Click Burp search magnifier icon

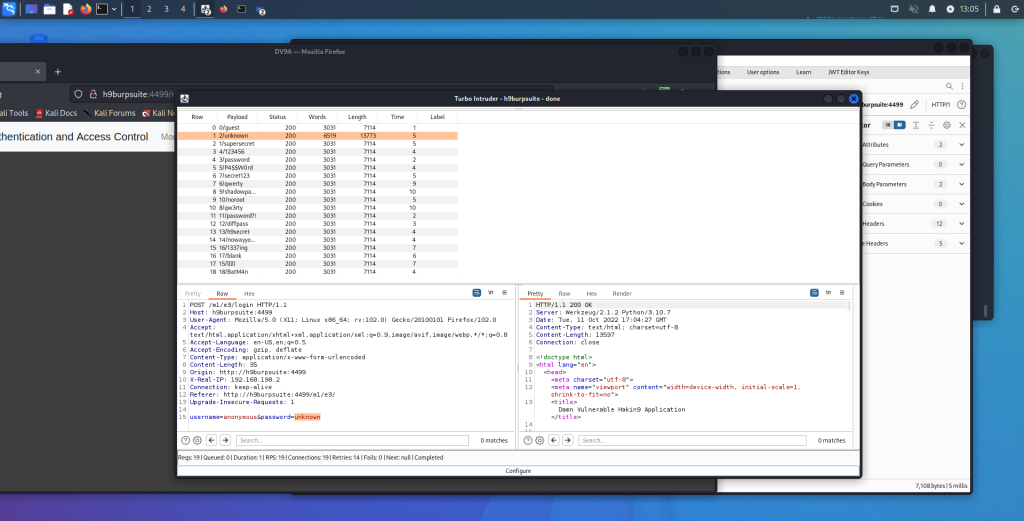[x=950, y=86]
